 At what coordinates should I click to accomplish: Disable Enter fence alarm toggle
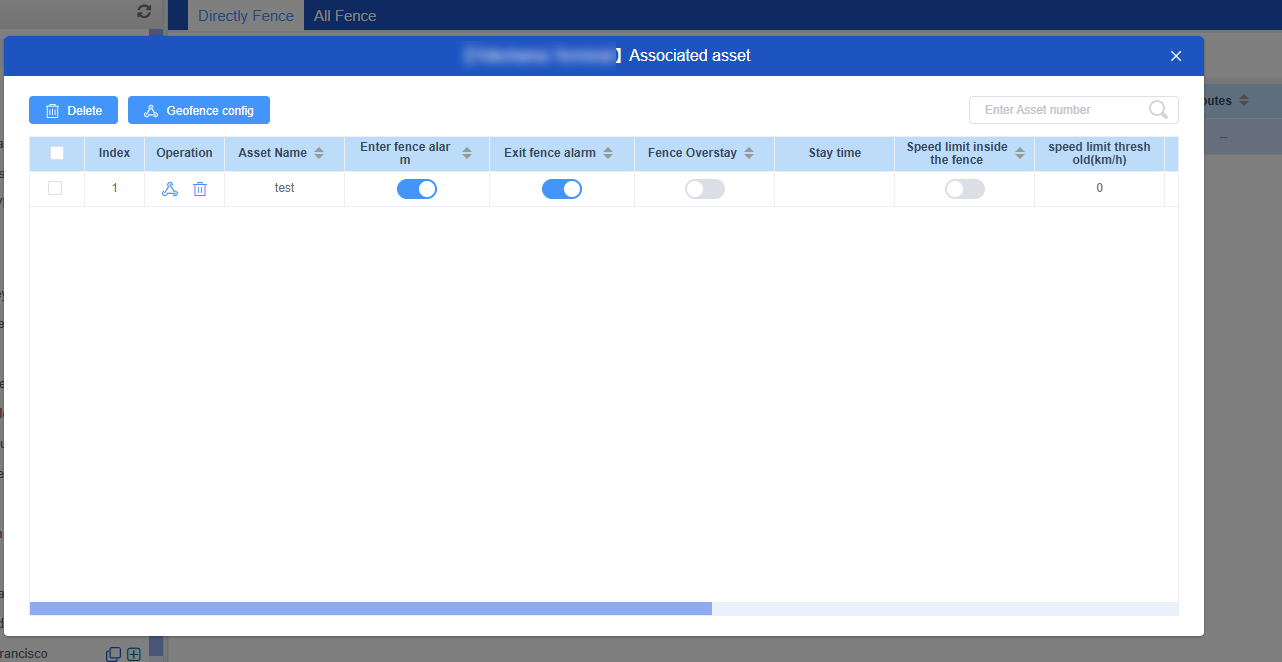click(x=417, y=189)
